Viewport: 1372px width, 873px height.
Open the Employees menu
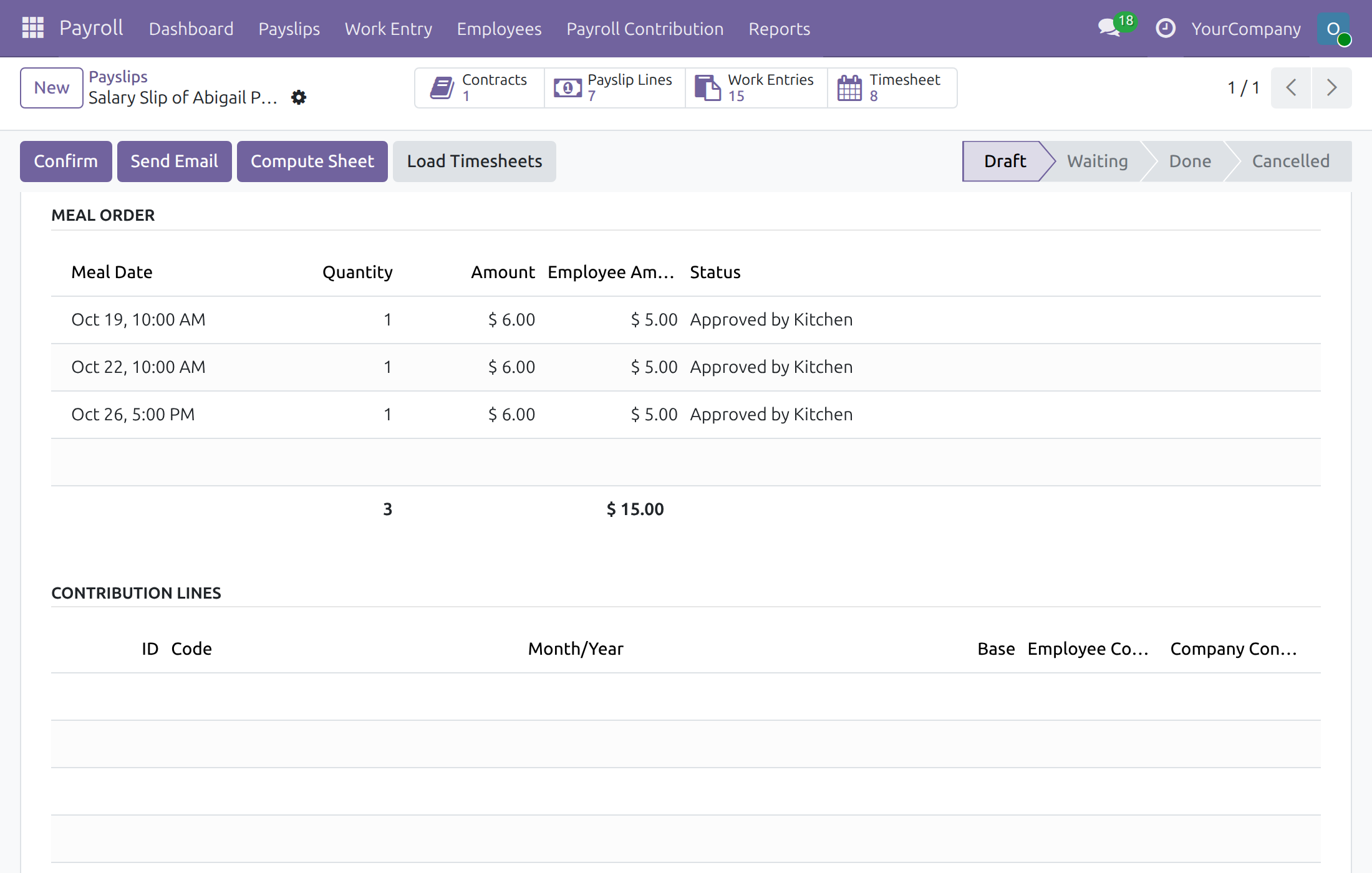coord(499,29)
